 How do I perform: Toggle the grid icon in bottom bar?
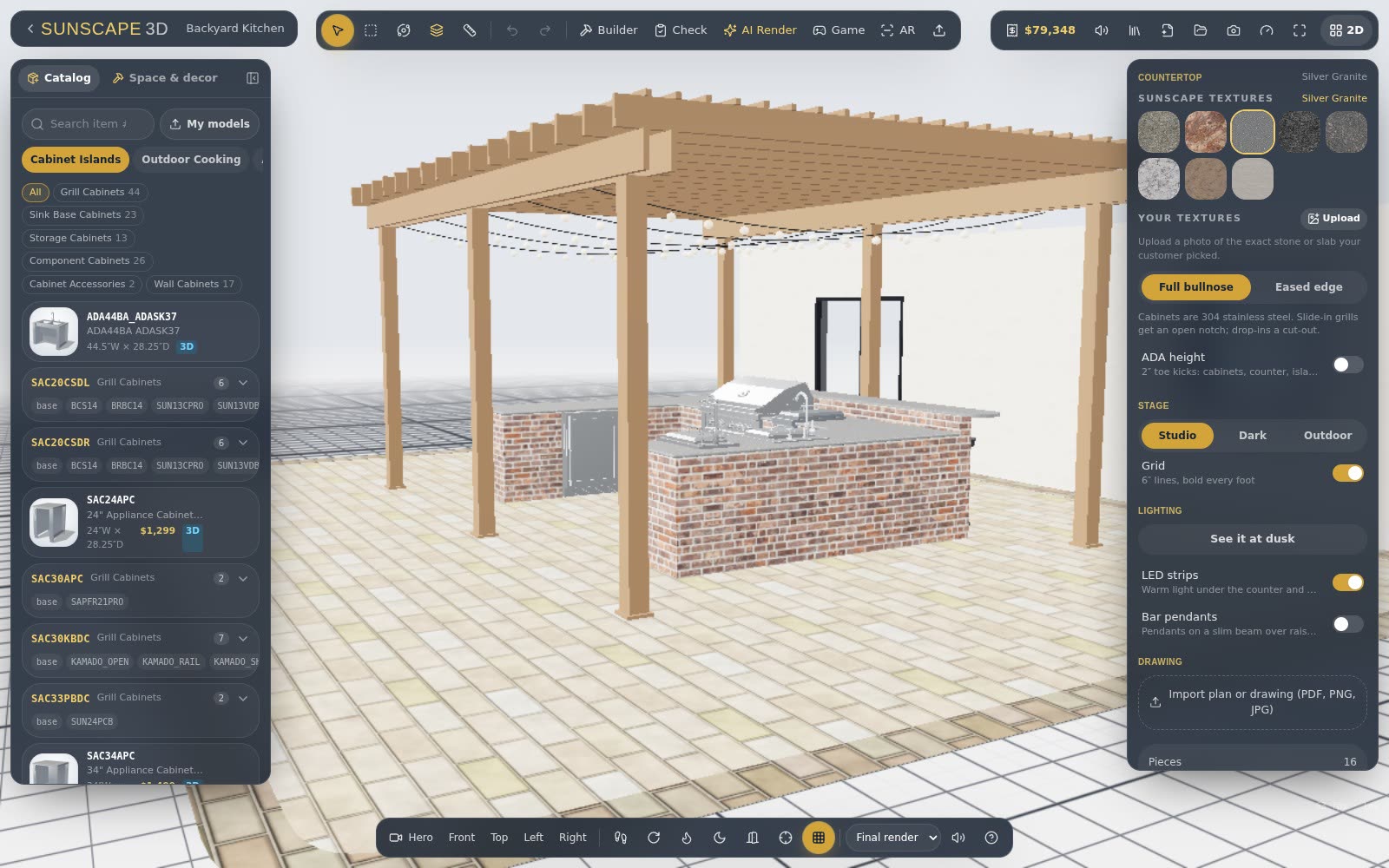tap(819, 838)
